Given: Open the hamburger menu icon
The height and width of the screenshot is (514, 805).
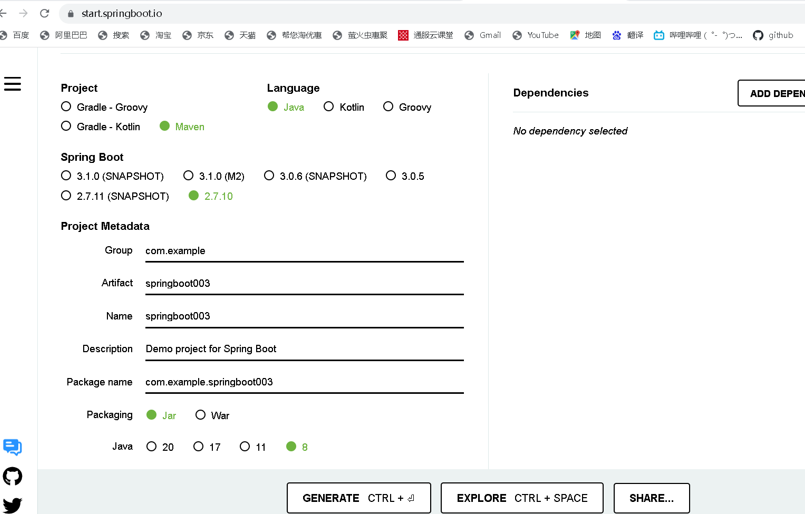Looking at the screenshot, I should point(12,84).
